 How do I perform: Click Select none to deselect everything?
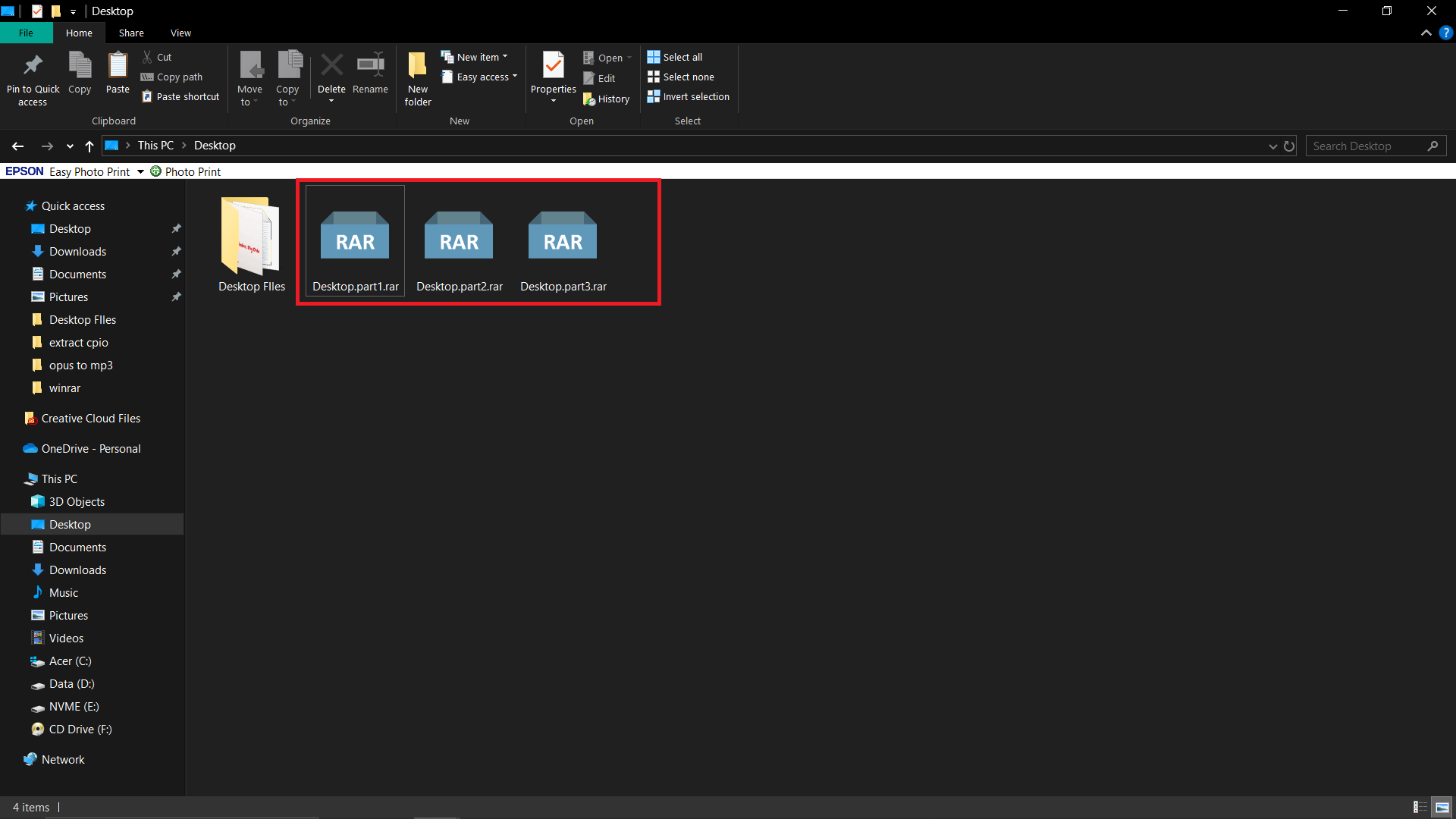click(x=681, y=77)
